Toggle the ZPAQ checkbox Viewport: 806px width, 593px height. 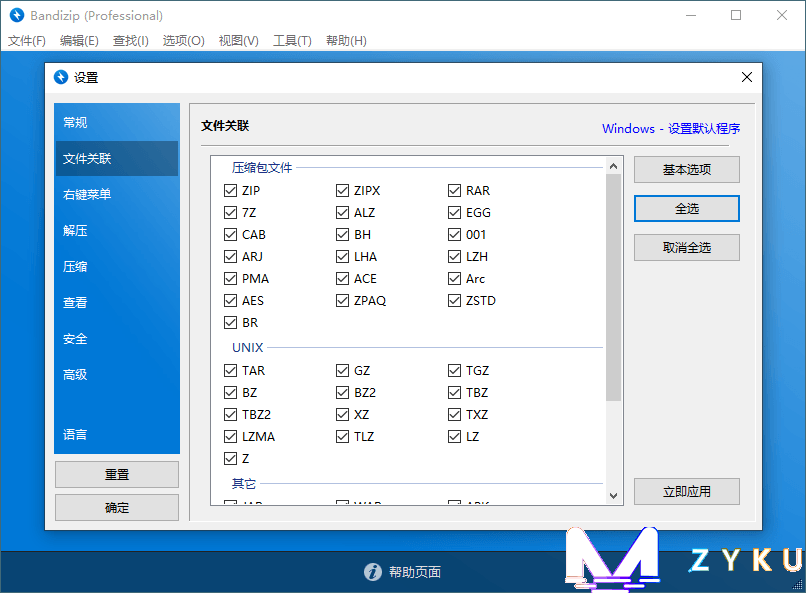point(342,301)
